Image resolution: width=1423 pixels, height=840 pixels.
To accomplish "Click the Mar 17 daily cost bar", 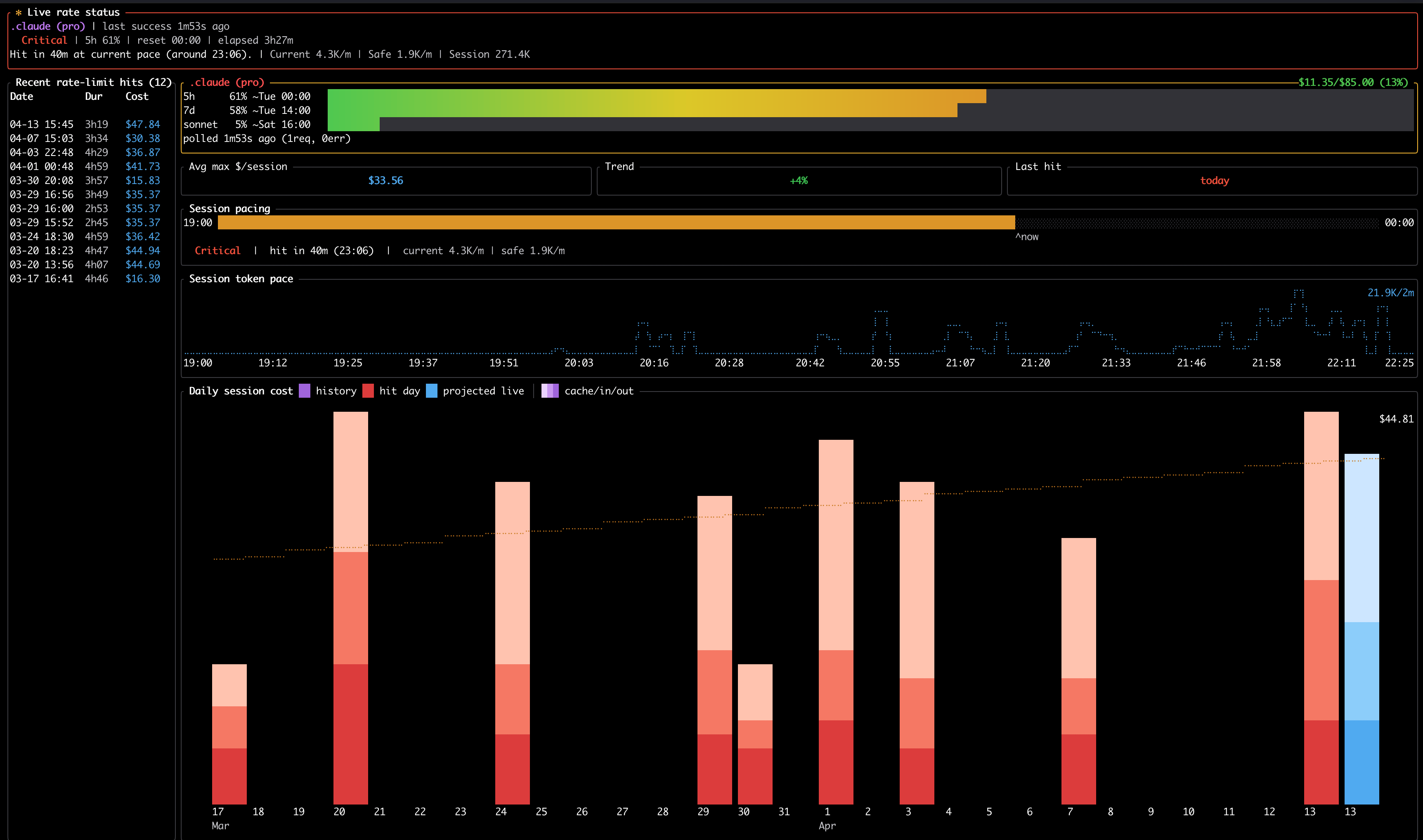I will coord(229,734).
